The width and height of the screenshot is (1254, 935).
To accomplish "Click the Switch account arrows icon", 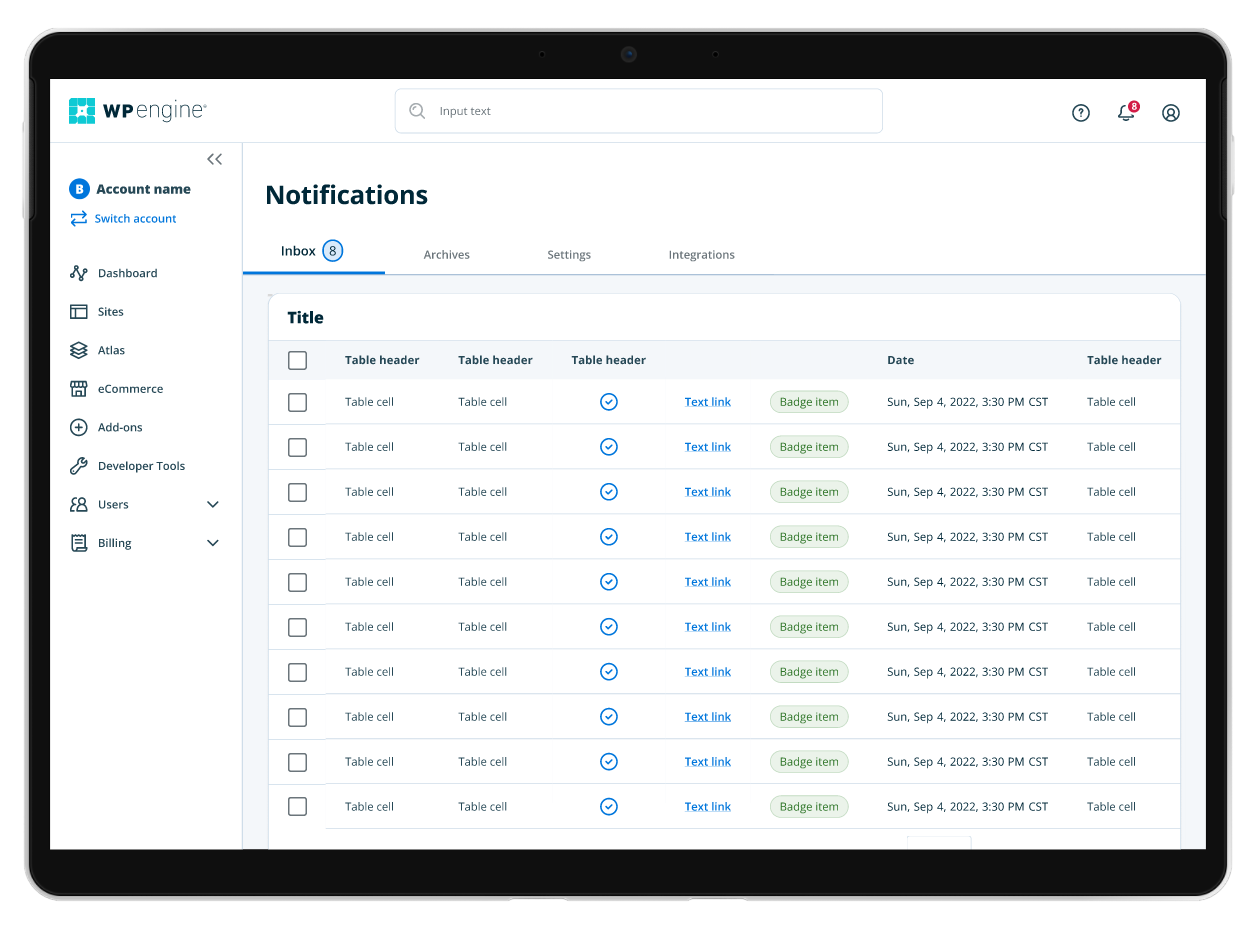I will [79, 219].
